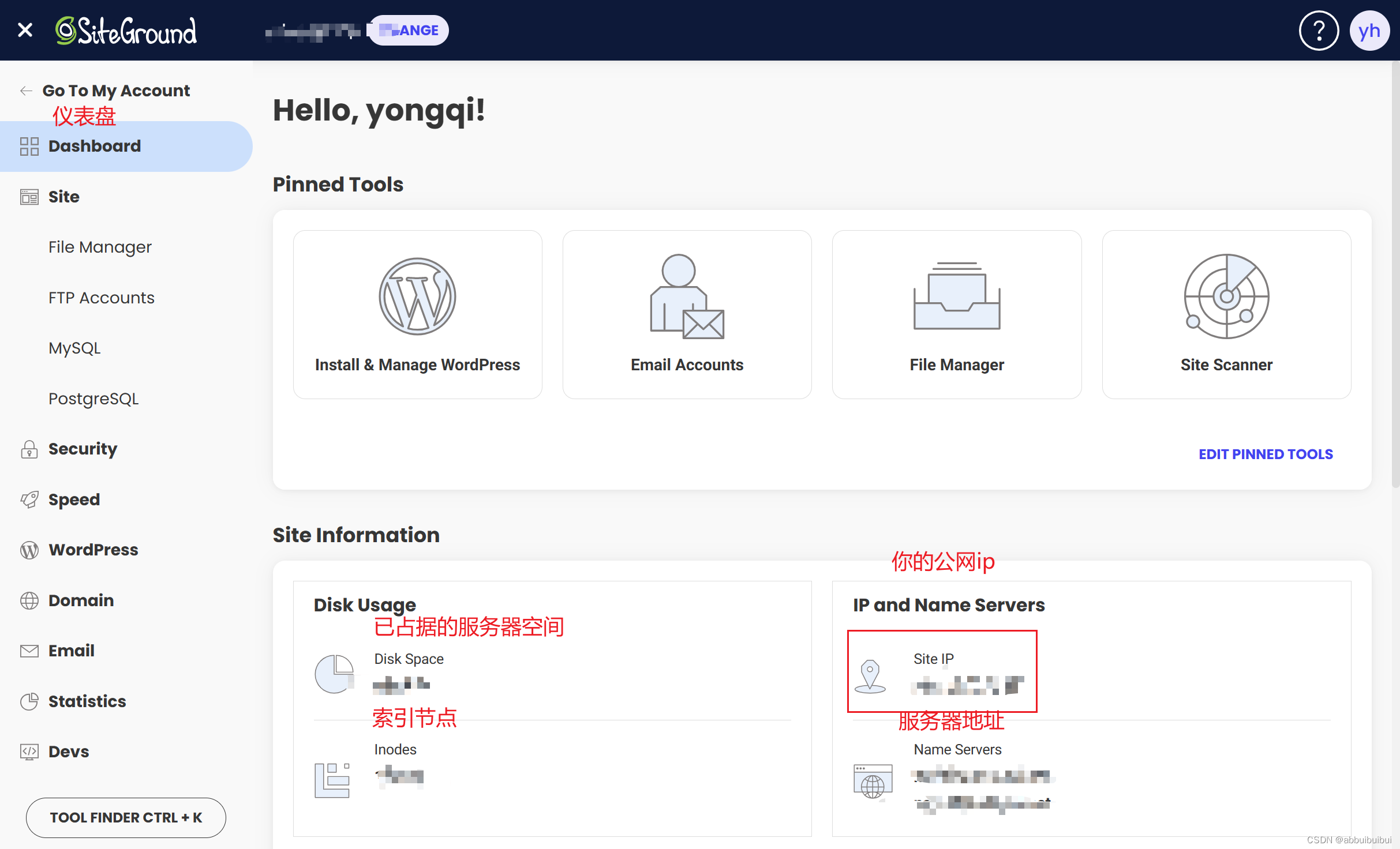Click Go To My Account back link
Screen dimensions: 1400x849
(x=115, y=91)
